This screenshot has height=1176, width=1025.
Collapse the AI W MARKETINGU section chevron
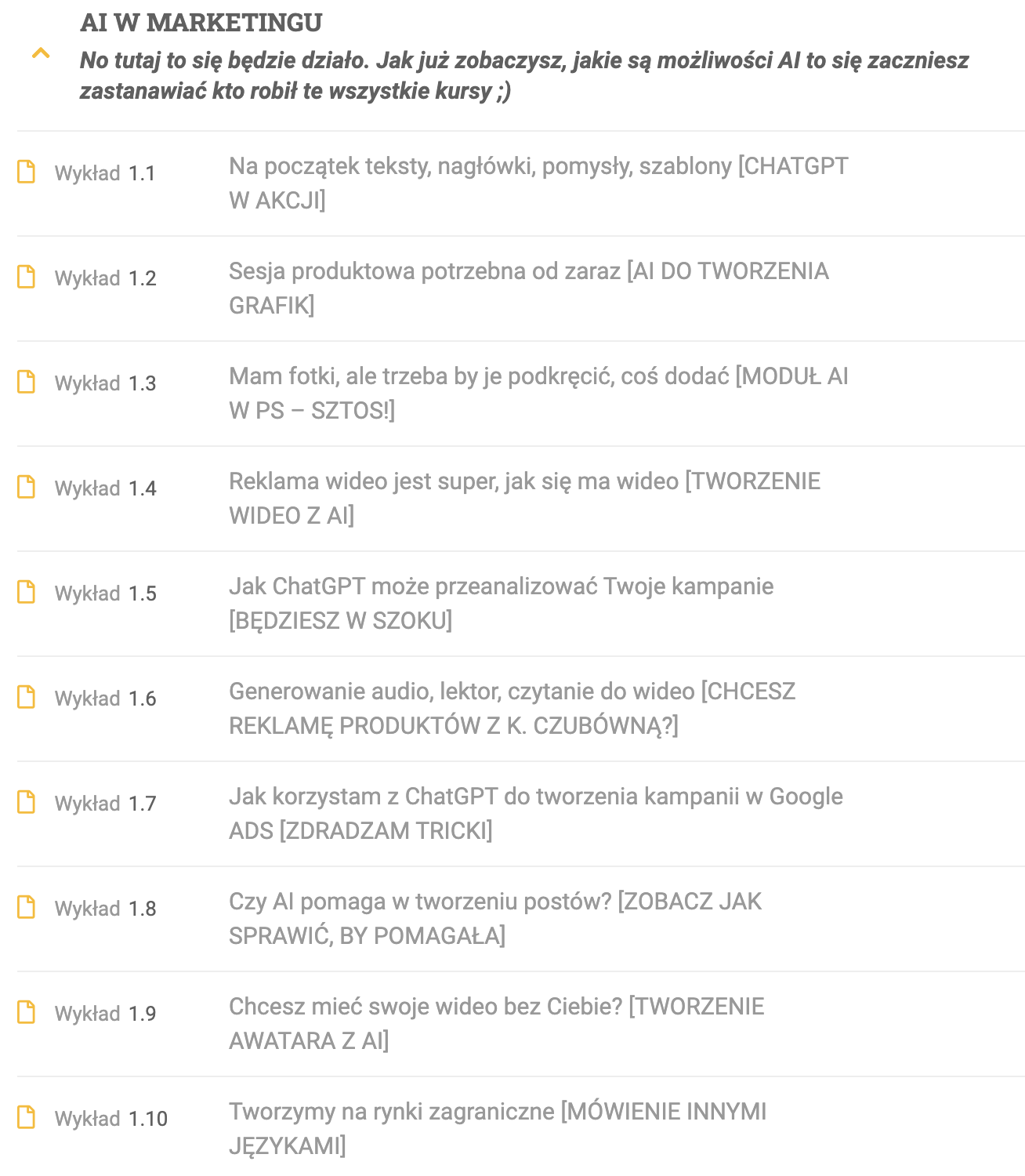[41, 54]
